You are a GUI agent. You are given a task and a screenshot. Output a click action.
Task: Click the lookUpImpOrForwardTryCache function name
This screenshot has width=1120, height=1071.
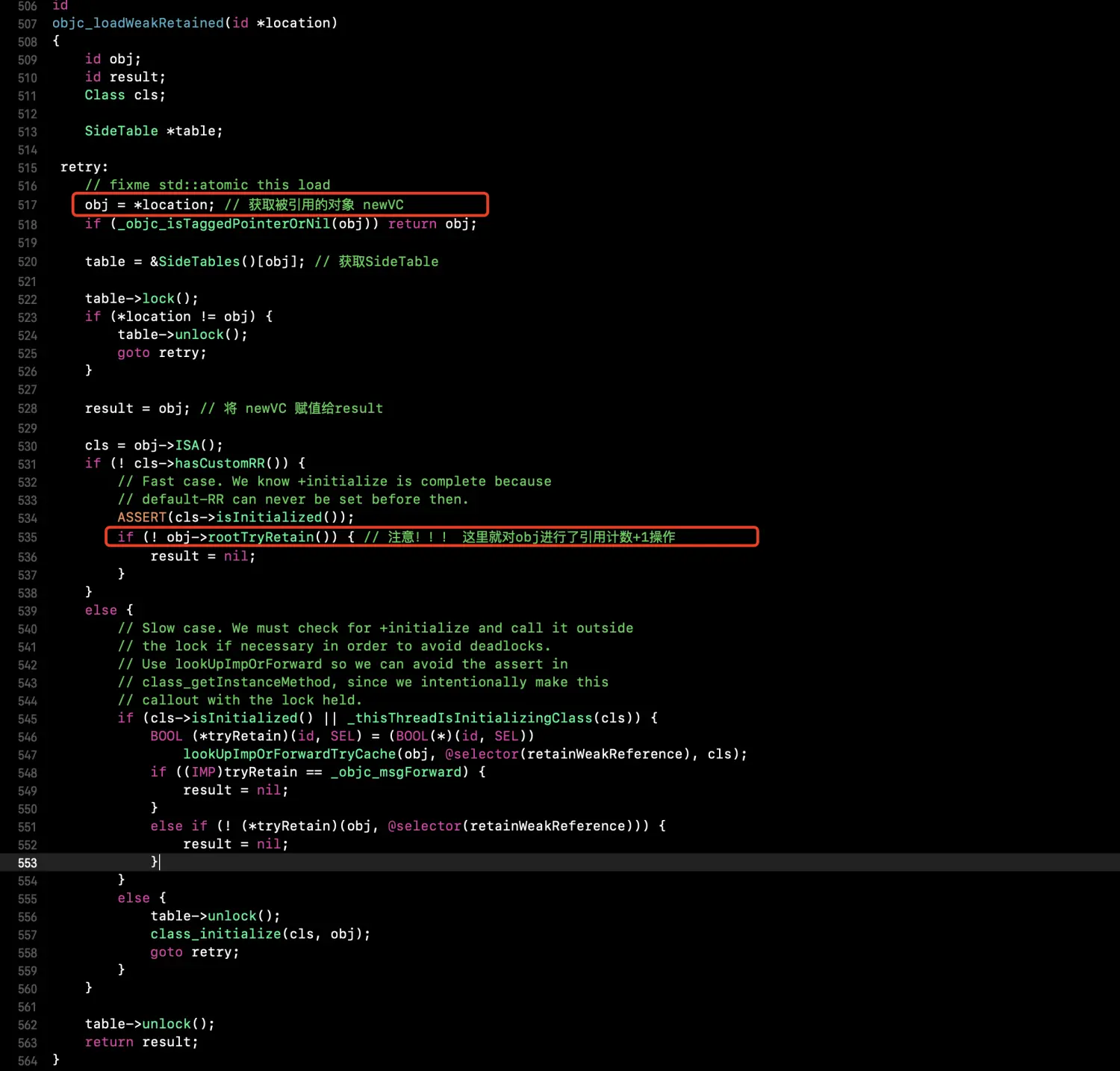(x=289, y=754)
